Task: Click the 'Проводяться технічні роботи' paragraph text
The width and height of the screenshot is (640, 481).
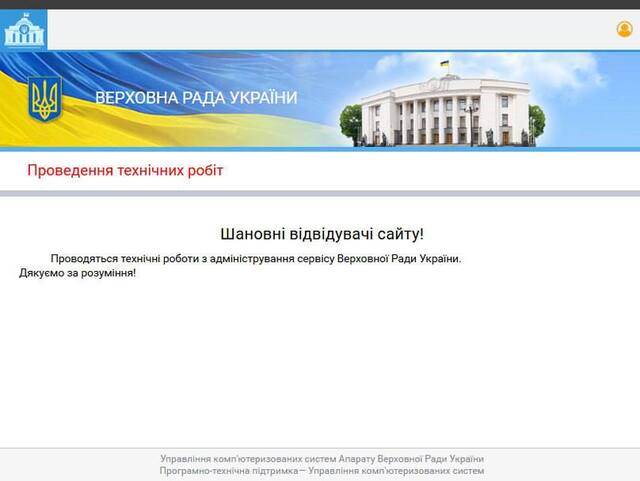Action: pos(256,258)
